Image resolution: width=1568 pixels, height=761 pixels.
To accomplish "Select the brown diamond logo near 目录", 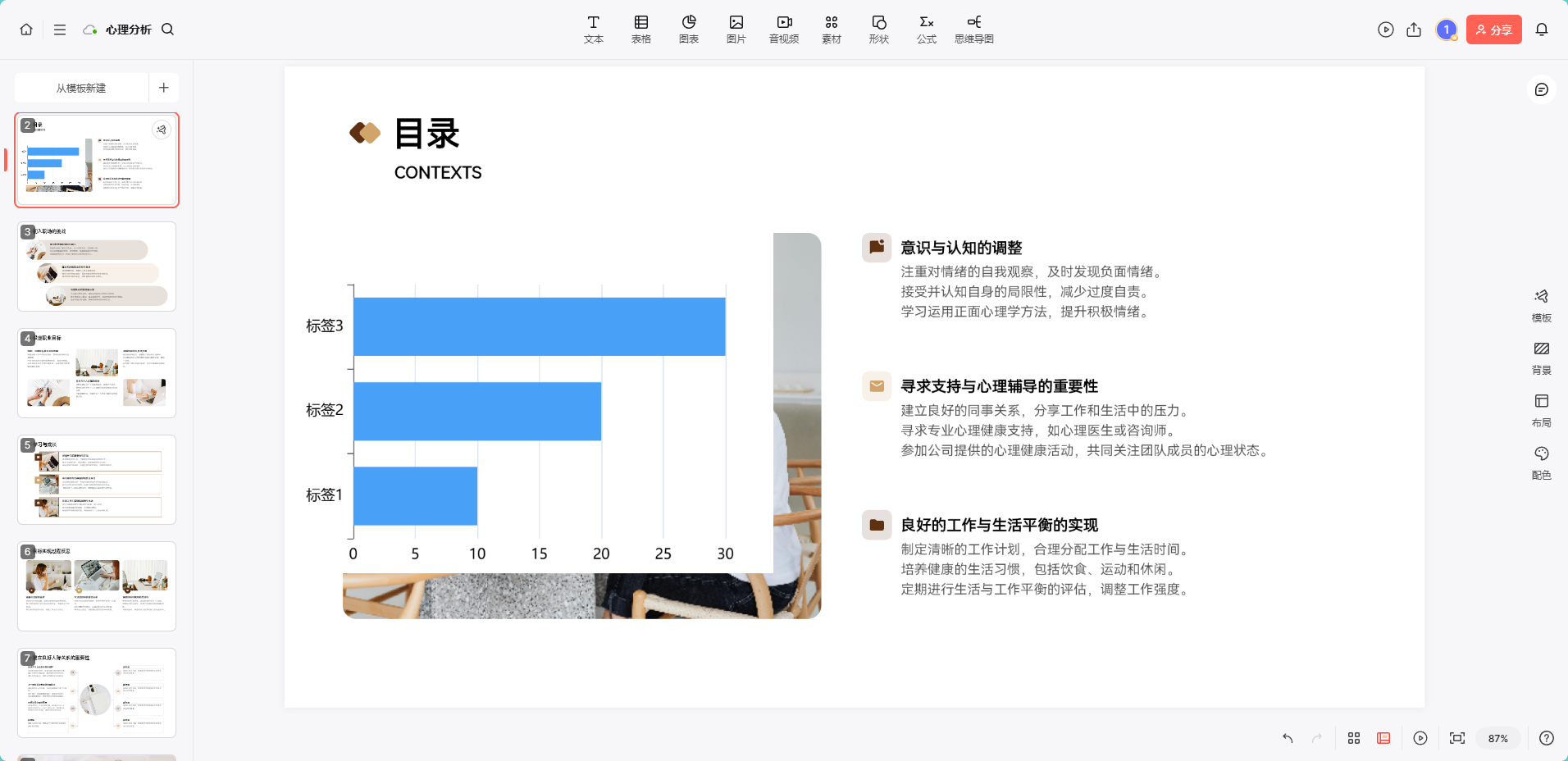I will [365, 133].
